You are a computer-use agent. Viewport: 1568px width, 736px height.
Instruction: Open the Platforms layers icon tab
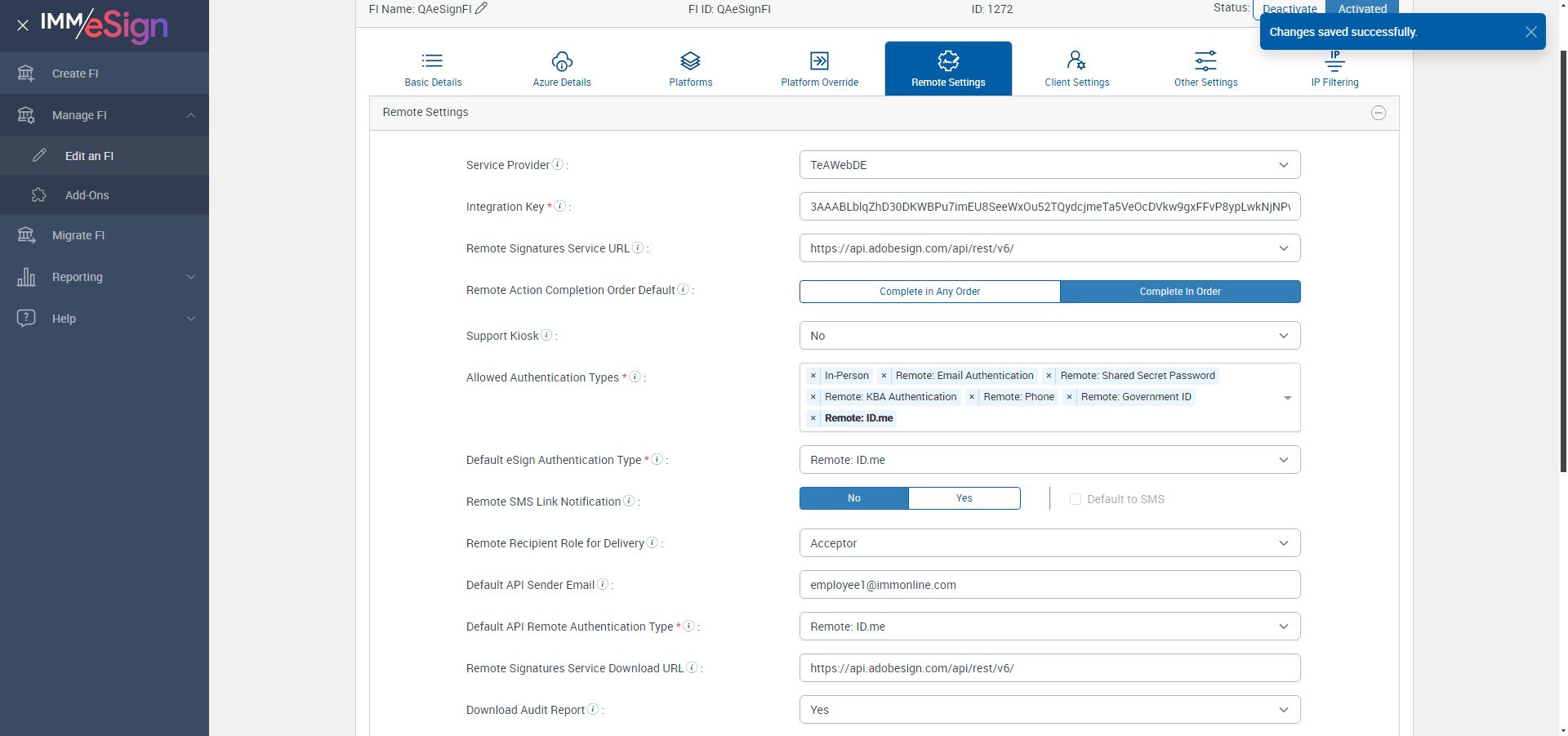(x=691, y=69)
